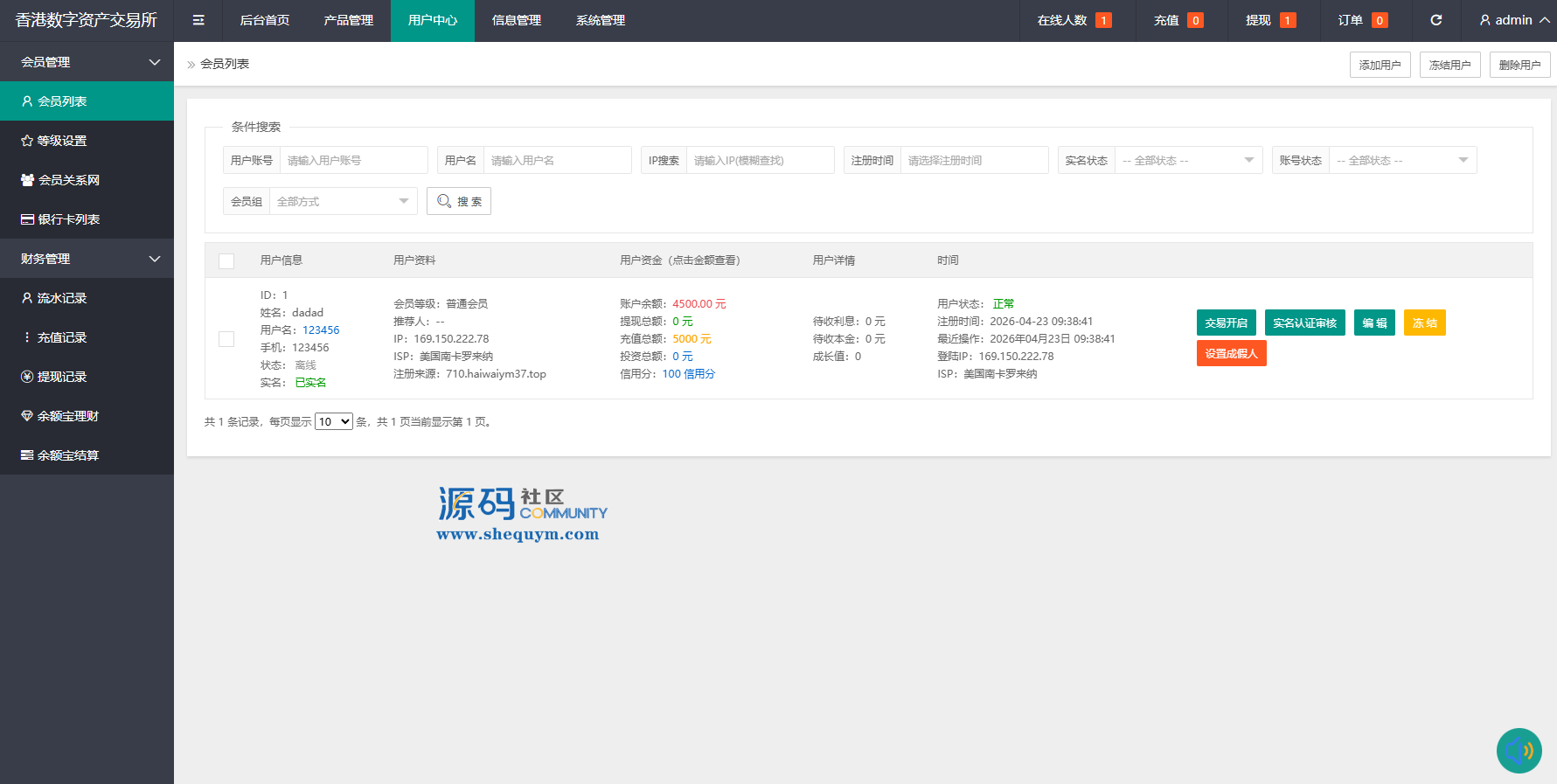Open 等级设置 via its star icon

coord(27,141)
